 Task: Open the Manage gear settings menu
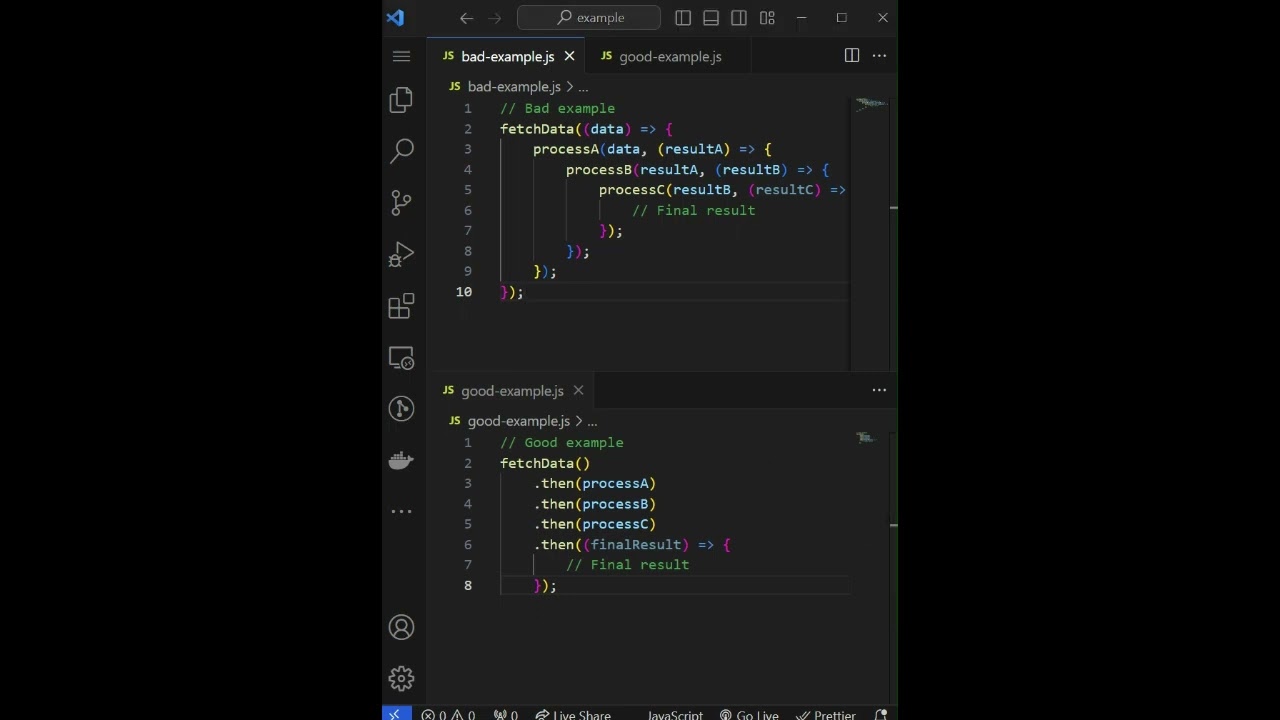[401, 679]
